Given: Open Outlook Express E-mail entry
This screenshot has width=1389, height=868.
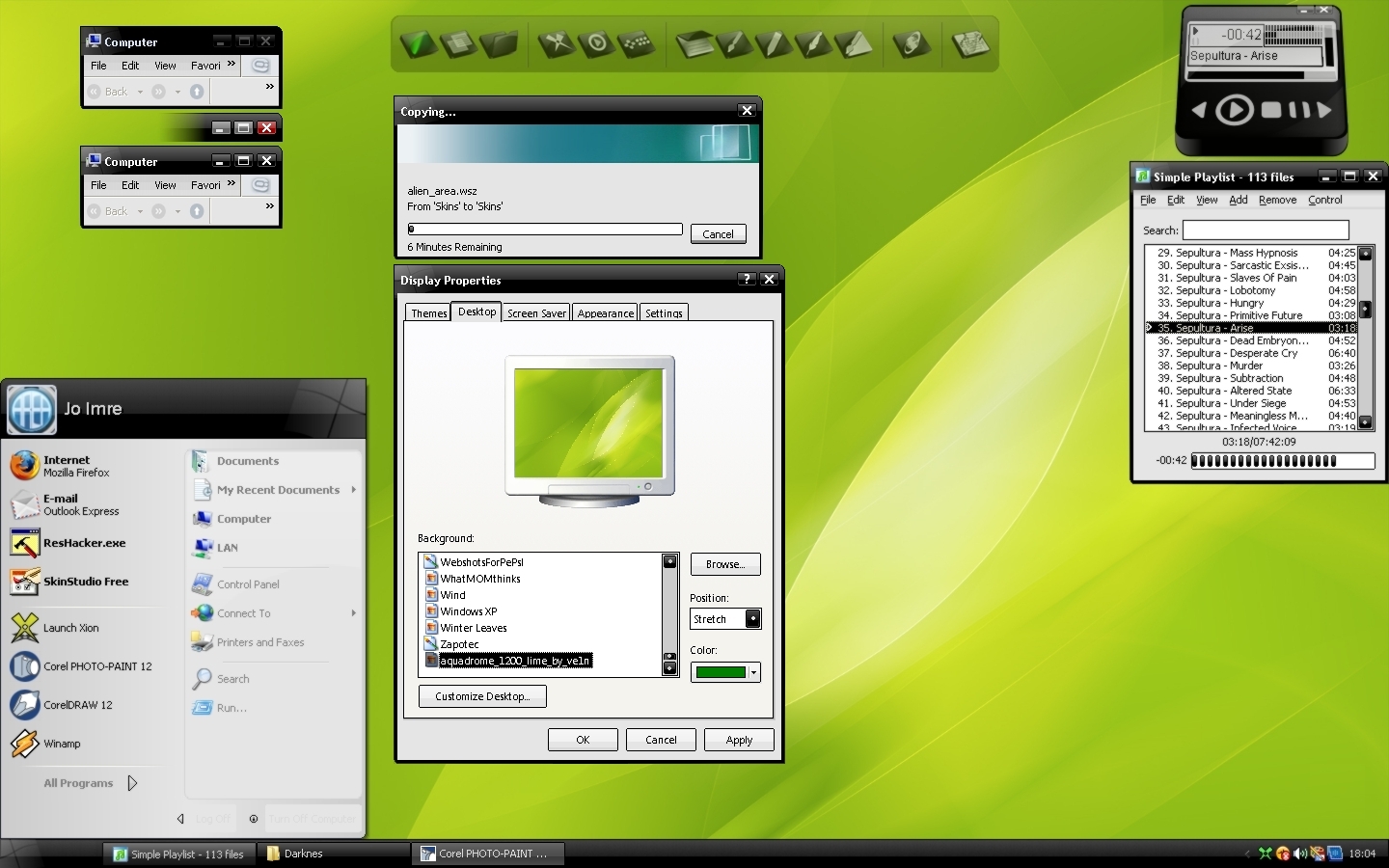Looking at the screenshot, I should (77, 504).
